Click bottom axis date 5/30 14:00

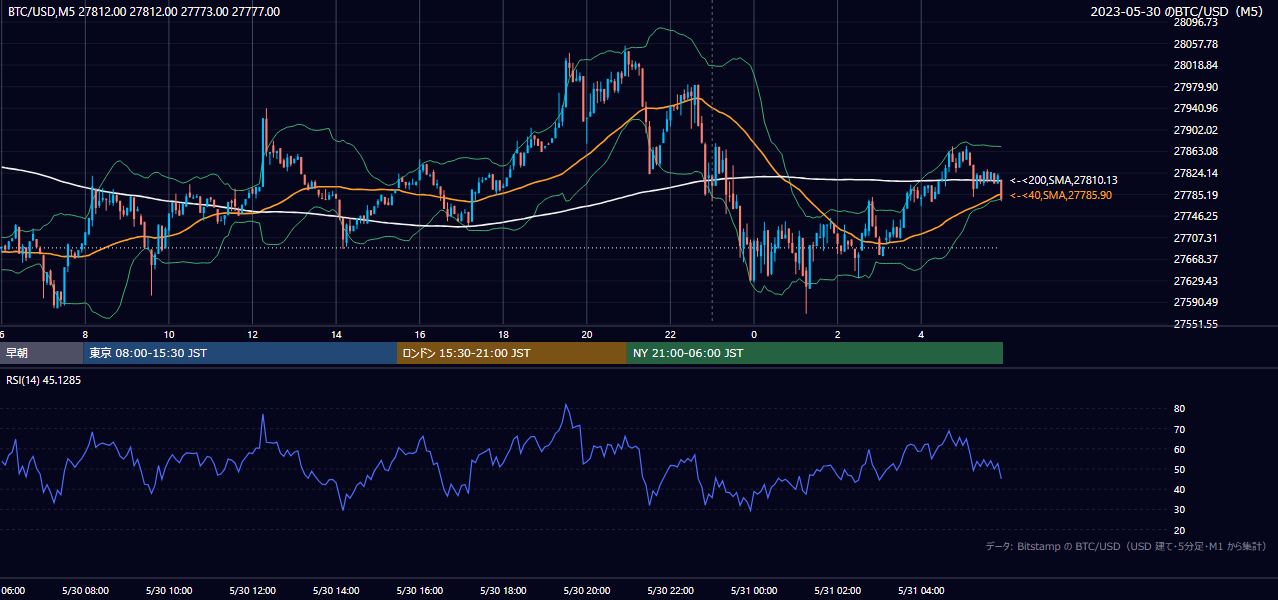click(x=336, y=591)
